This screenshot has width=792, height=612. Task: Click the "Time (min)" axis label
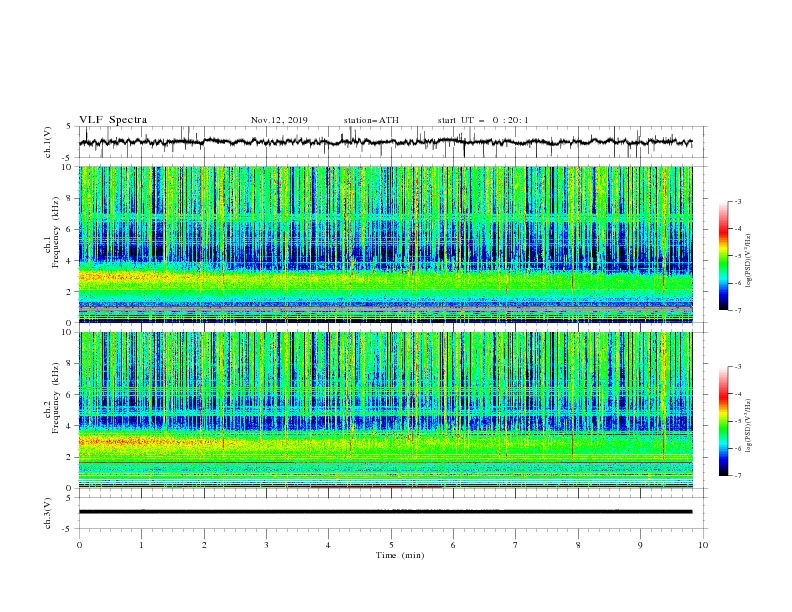pyautogui.click(x=400, y=555)
